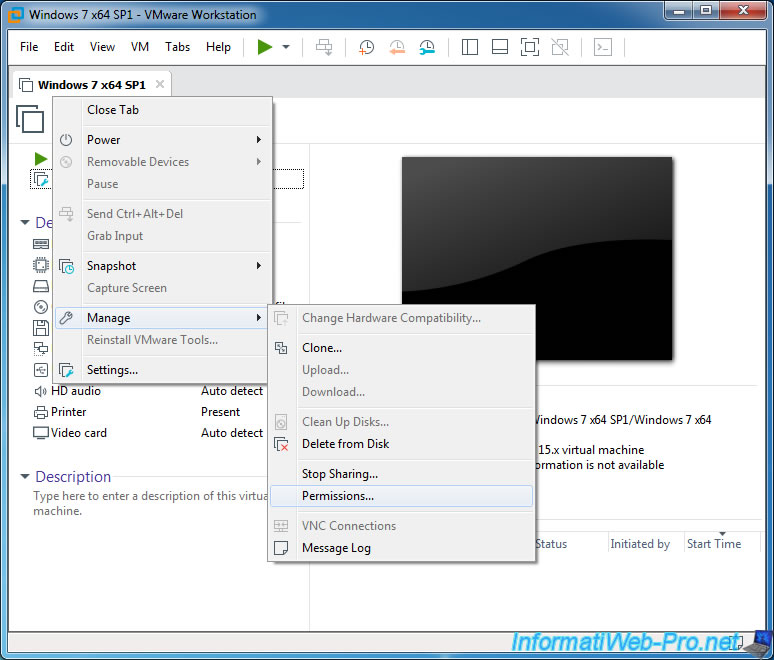The height and width of the screenshot is (660, 774).
Task: Click the network adapter device icon
Action: pyautogui.click(x=40, y=349)
